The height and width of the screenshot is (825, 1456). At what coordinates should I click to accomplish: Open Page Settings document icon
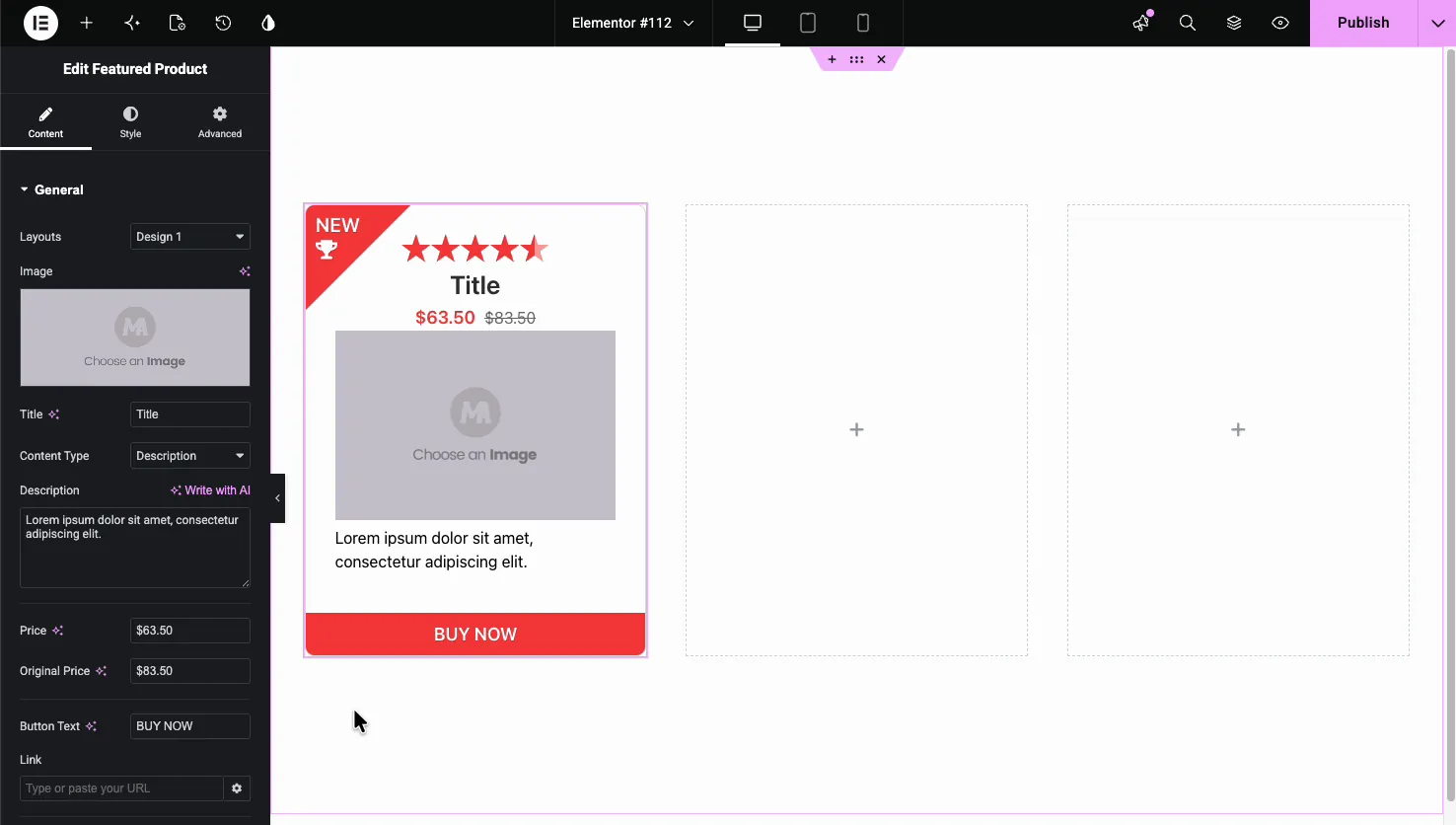(x=178, y=23)
